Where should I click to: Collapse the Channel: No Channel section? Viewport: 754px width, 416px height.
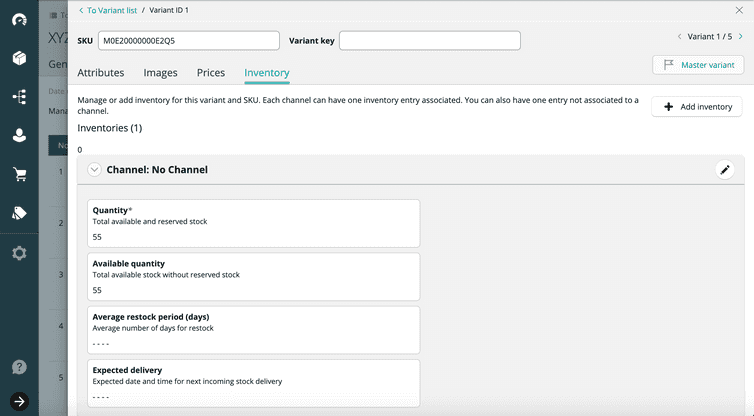pyautogui.click(x=95, y=170)
